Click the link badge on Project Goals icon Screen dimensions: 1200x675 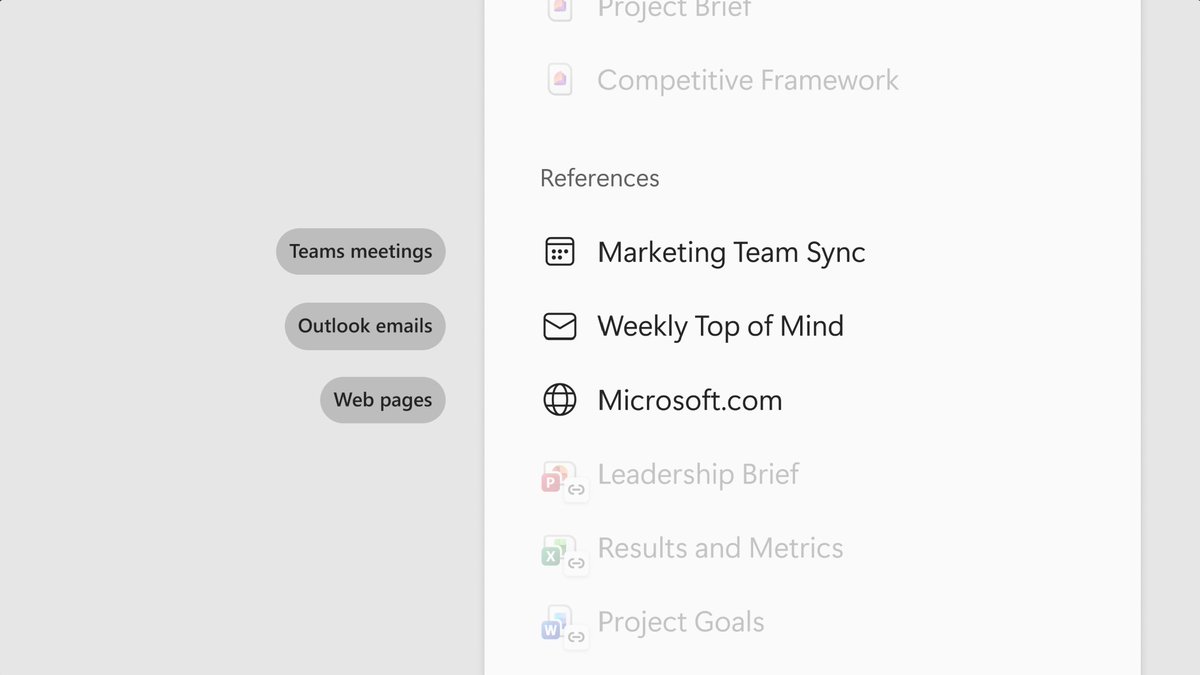[x=576, y=637]
